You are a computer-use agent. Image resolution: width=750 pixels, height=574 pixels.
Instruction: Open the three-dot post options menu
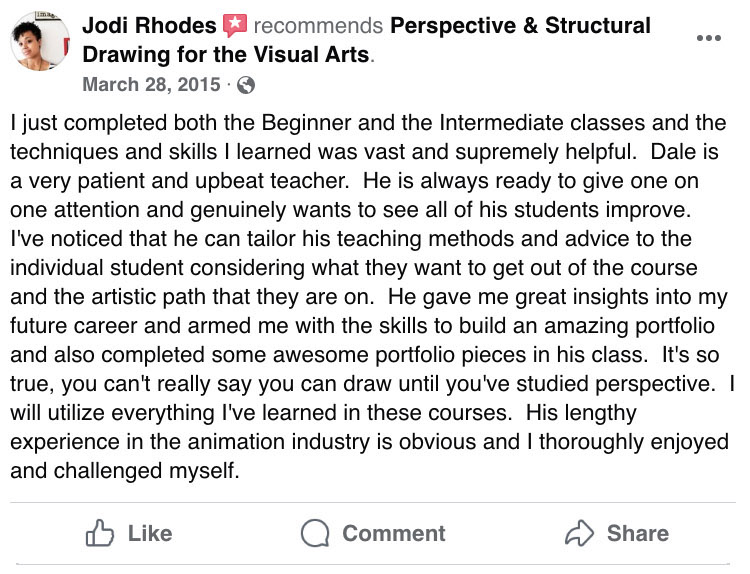coord(708,38)
